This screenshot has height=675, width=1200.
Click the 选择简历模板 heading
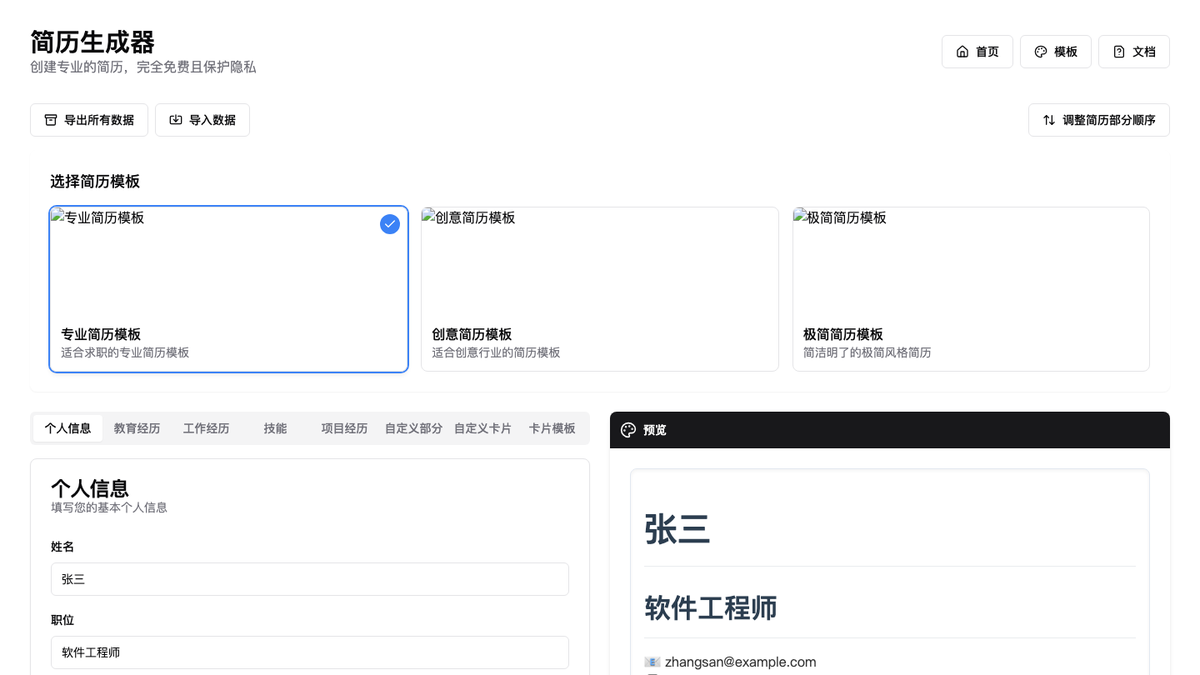[x=95, y=182]
